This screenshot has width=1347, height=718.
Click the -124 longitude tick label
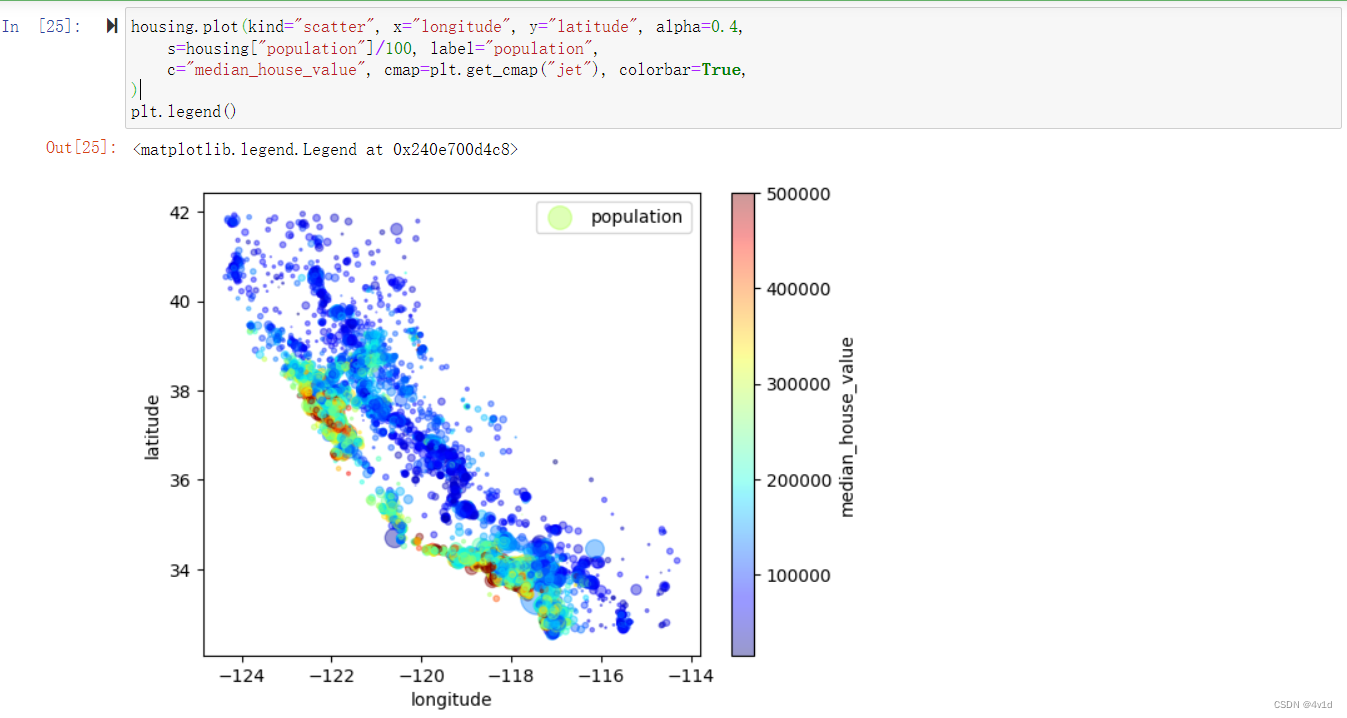[243, 676]
